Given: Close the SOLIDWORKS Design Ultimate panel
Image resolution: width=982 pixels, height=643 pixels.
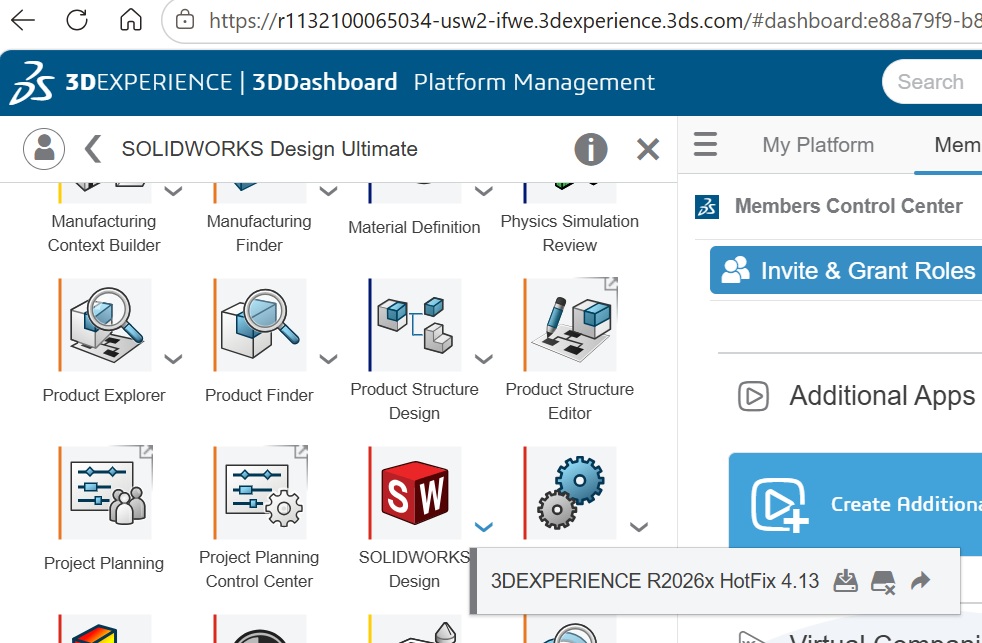Looking at the screenshot, I should (x=648, y=149).
